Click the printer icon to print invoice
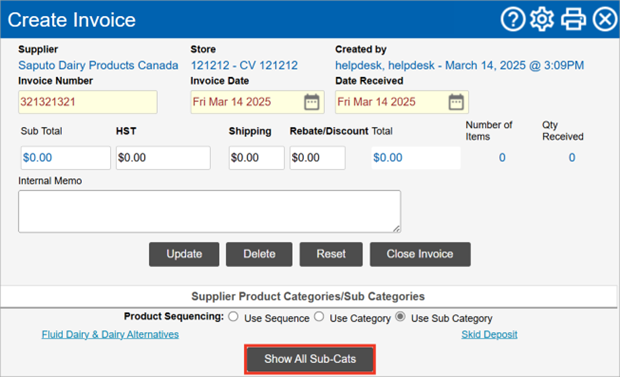 point(573,19)
